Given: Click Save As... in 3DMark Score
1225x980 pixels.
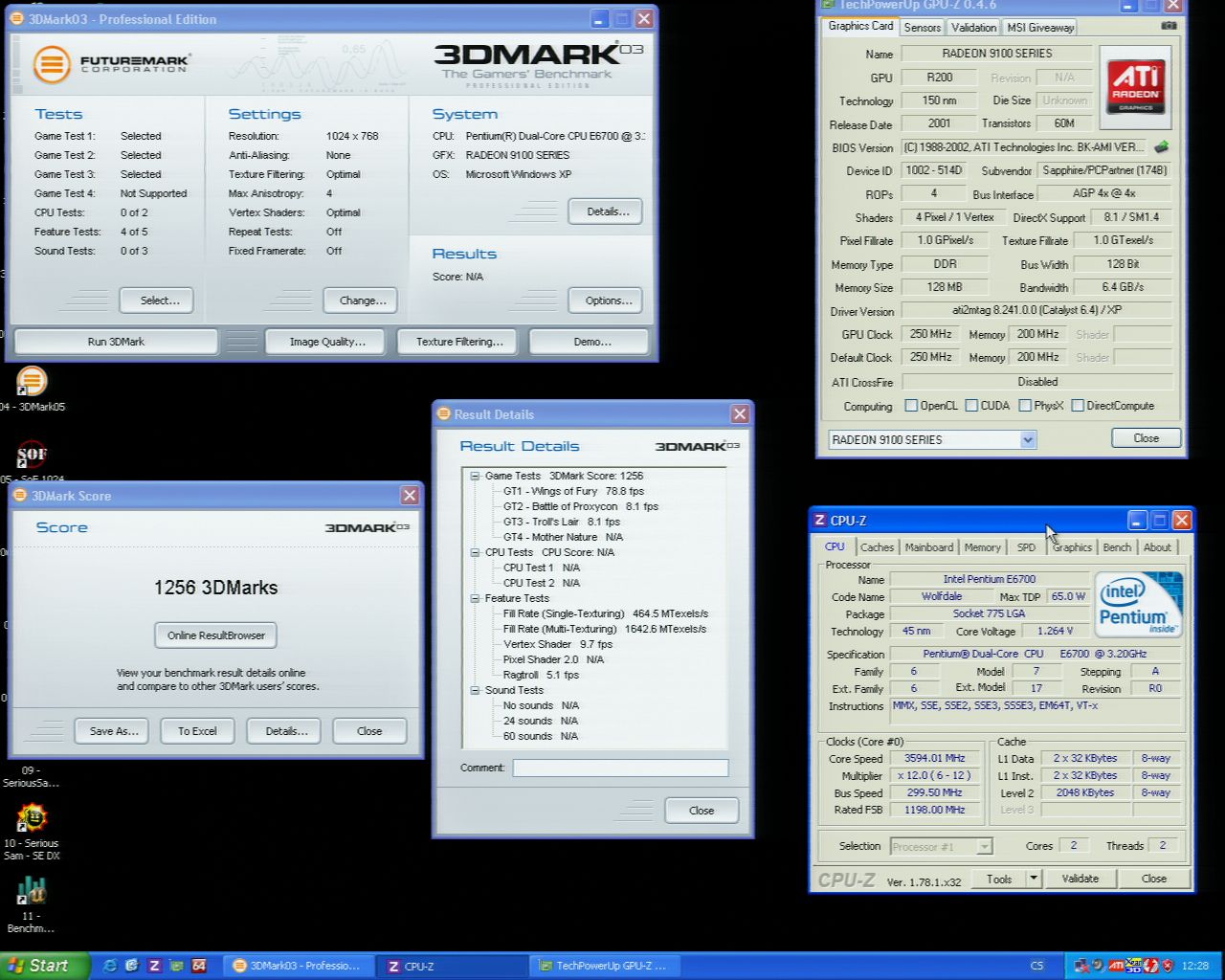Looking at the screenshot, I should point(114,731).
